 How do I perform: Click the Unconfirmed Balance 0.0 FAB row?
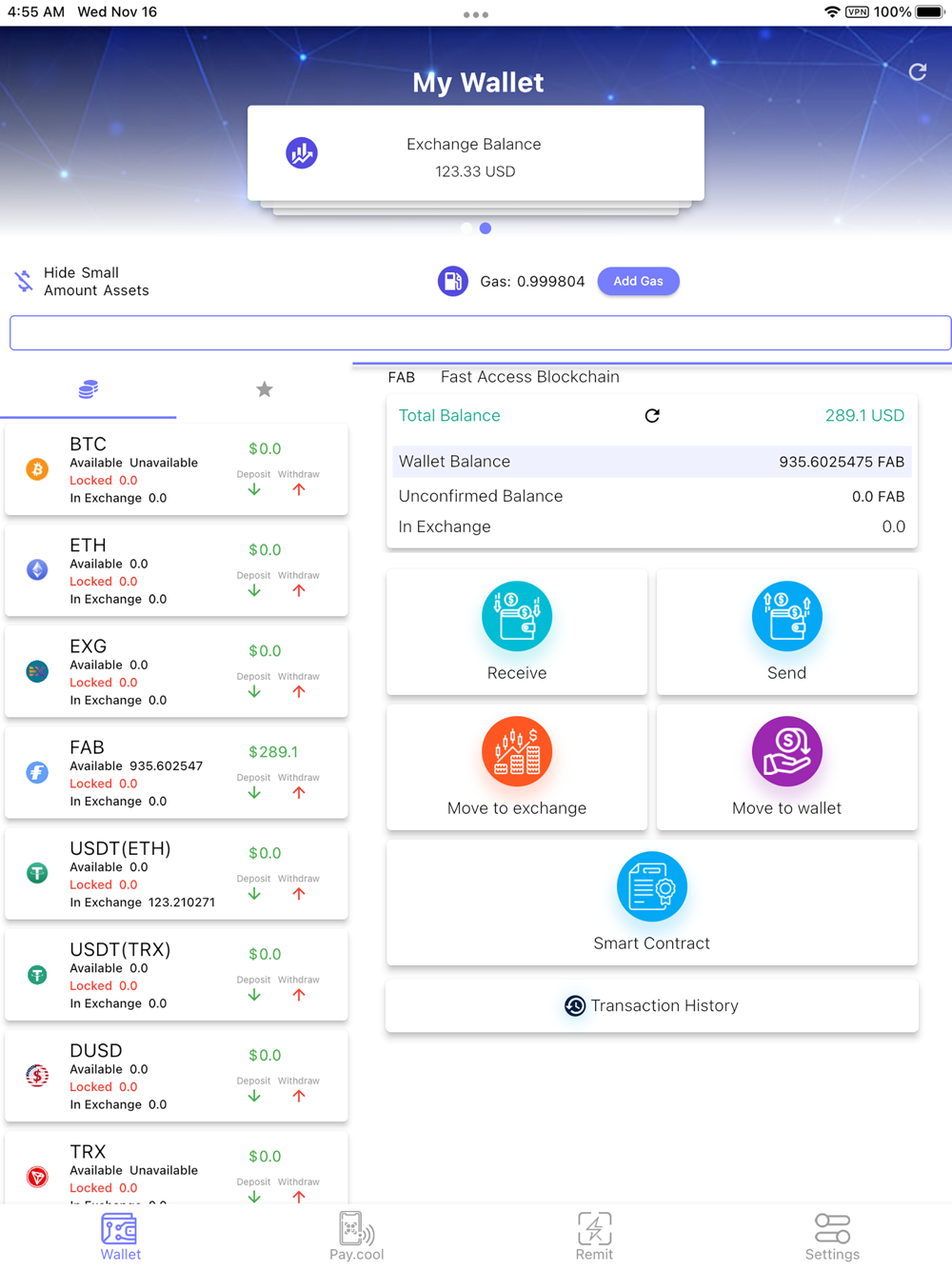click(652, 496)
